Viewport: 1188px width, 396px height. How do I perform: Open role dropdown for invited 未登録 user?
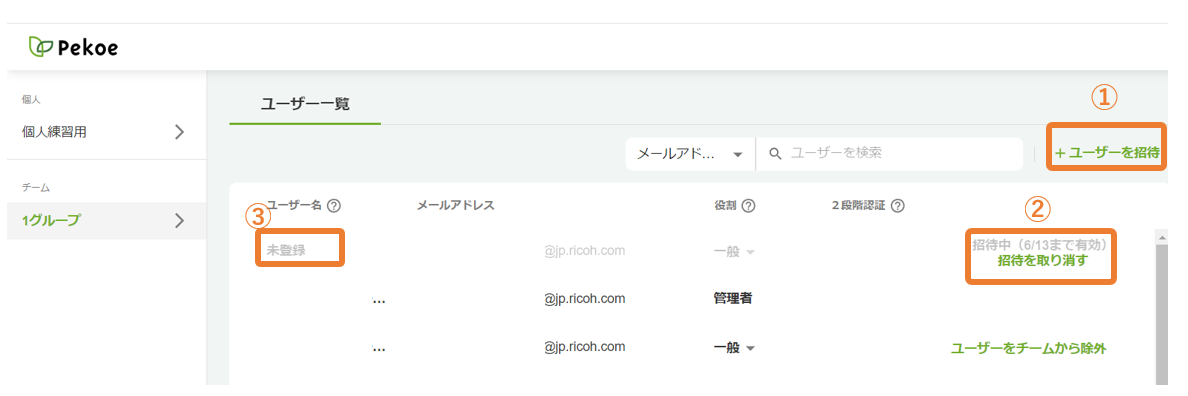734,251
